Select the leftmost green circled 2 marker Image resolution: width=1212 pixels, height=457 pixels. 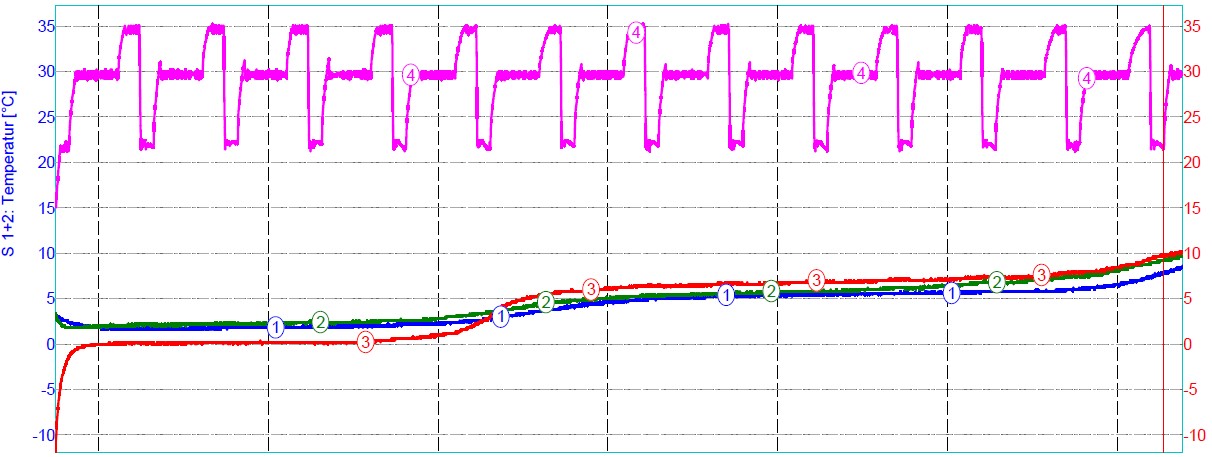click(320, 321)
